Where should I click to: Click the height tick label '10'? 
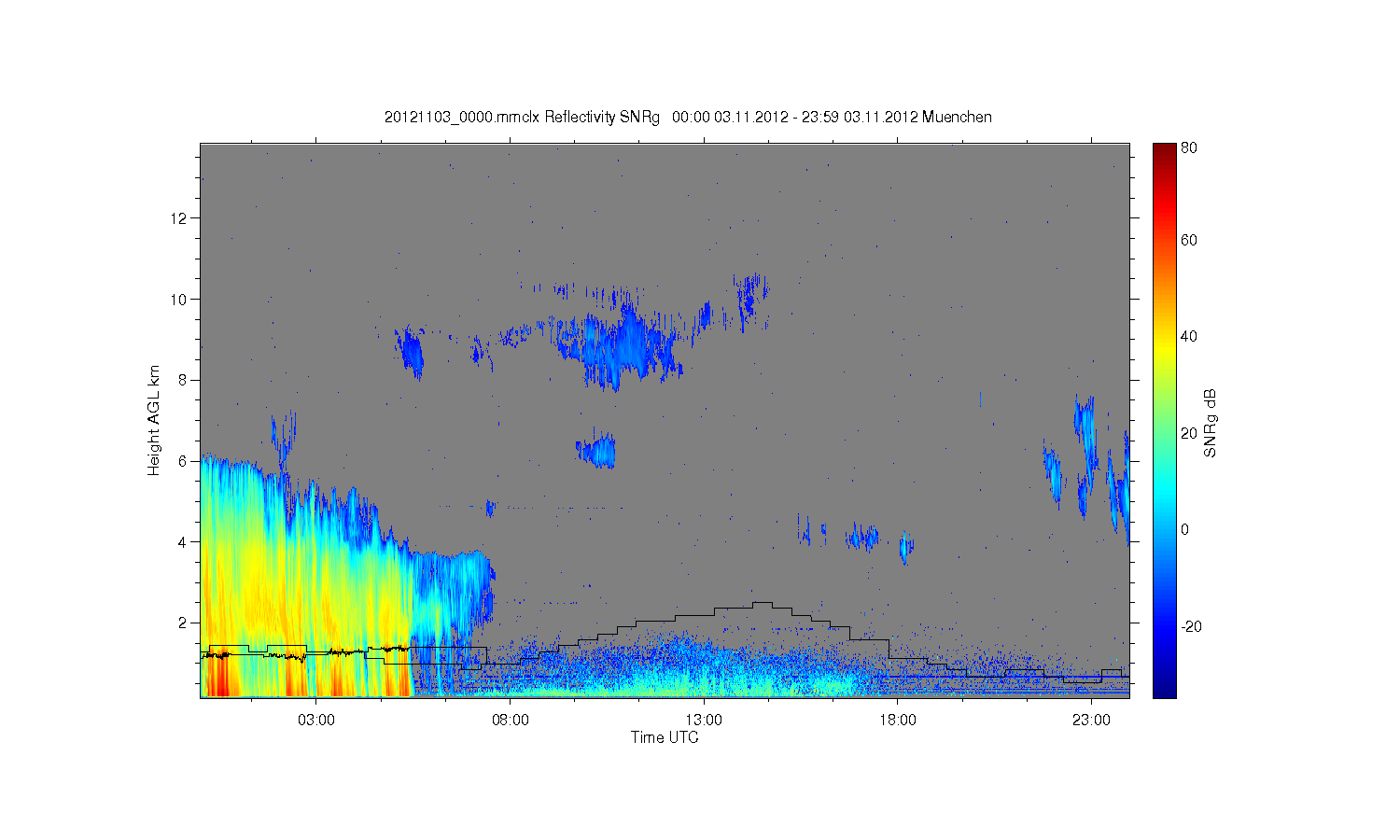pyautogui.click(x=180, y=300)
